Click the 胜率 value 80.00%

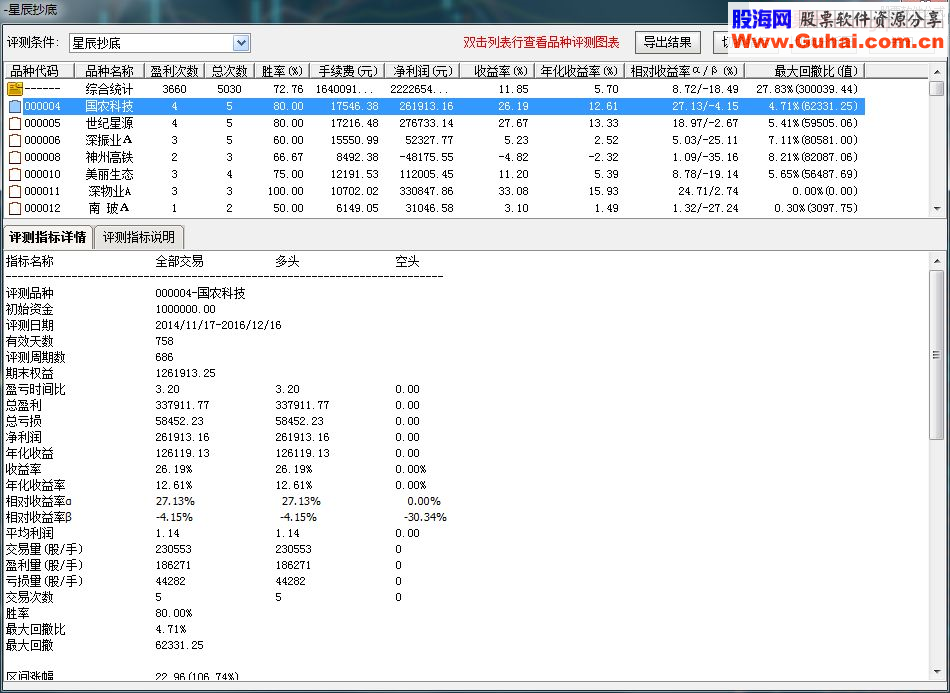click(174, 614)
